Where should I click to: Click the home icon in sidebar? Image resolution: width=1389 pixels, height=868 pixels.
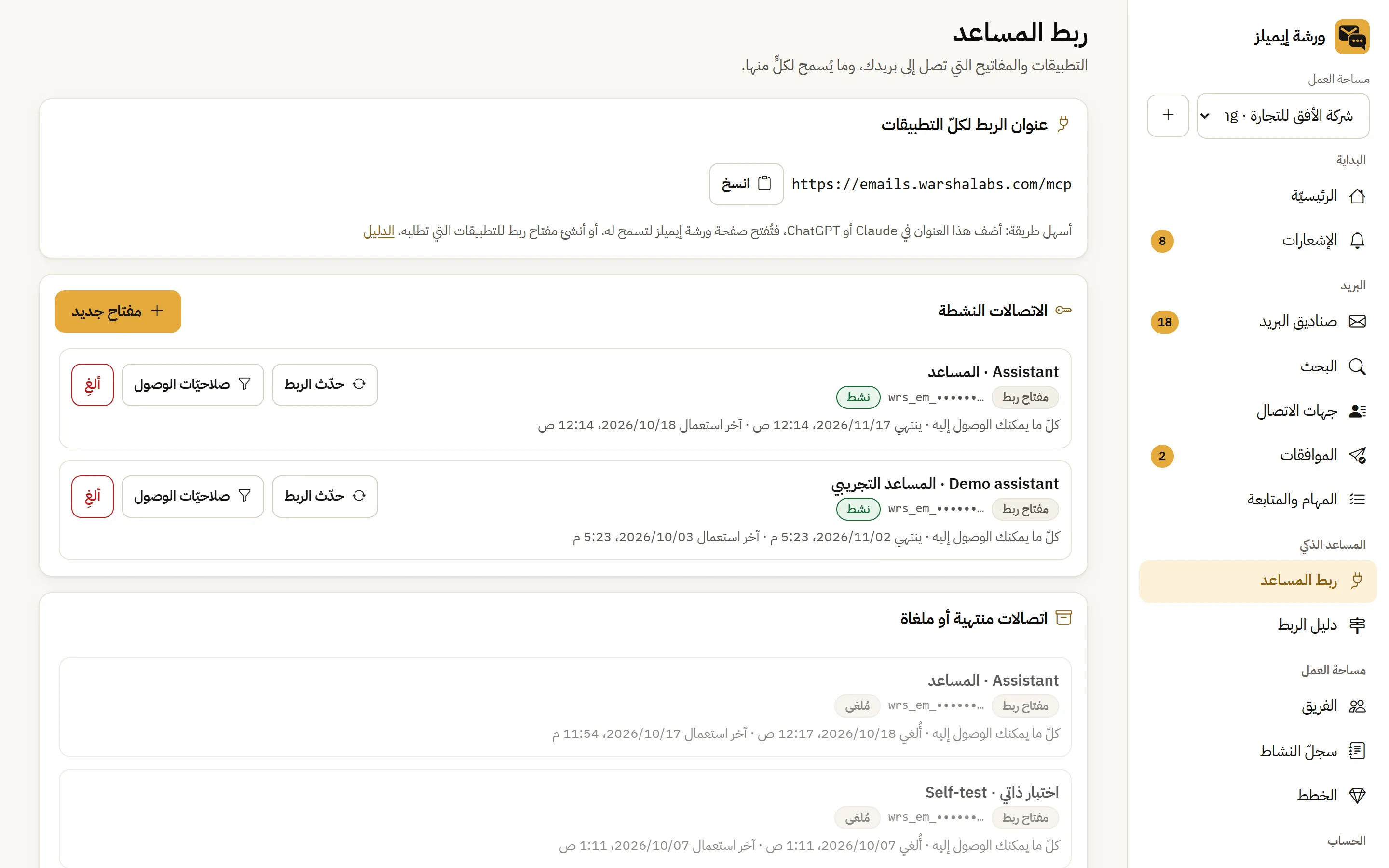tap(1357, 196)
